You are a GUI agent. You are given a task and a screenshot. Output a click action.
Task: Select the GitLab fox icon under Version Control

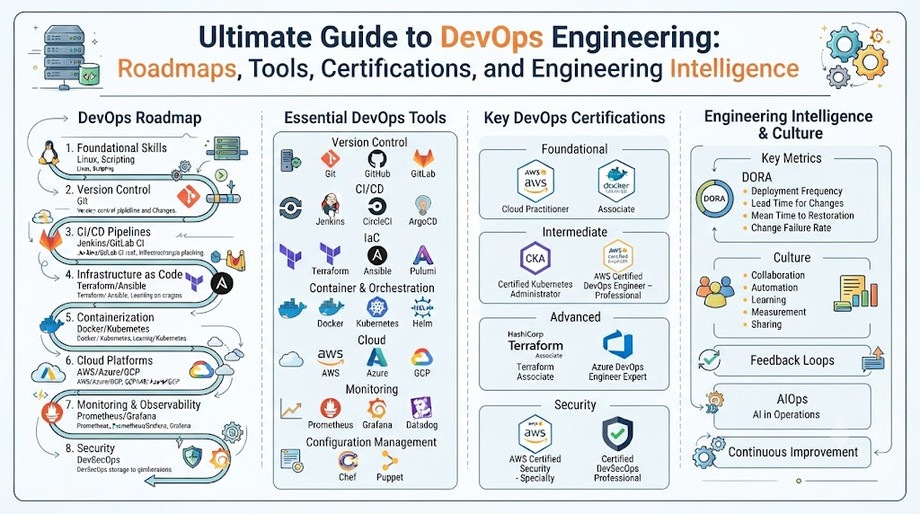tap(423, 158)
